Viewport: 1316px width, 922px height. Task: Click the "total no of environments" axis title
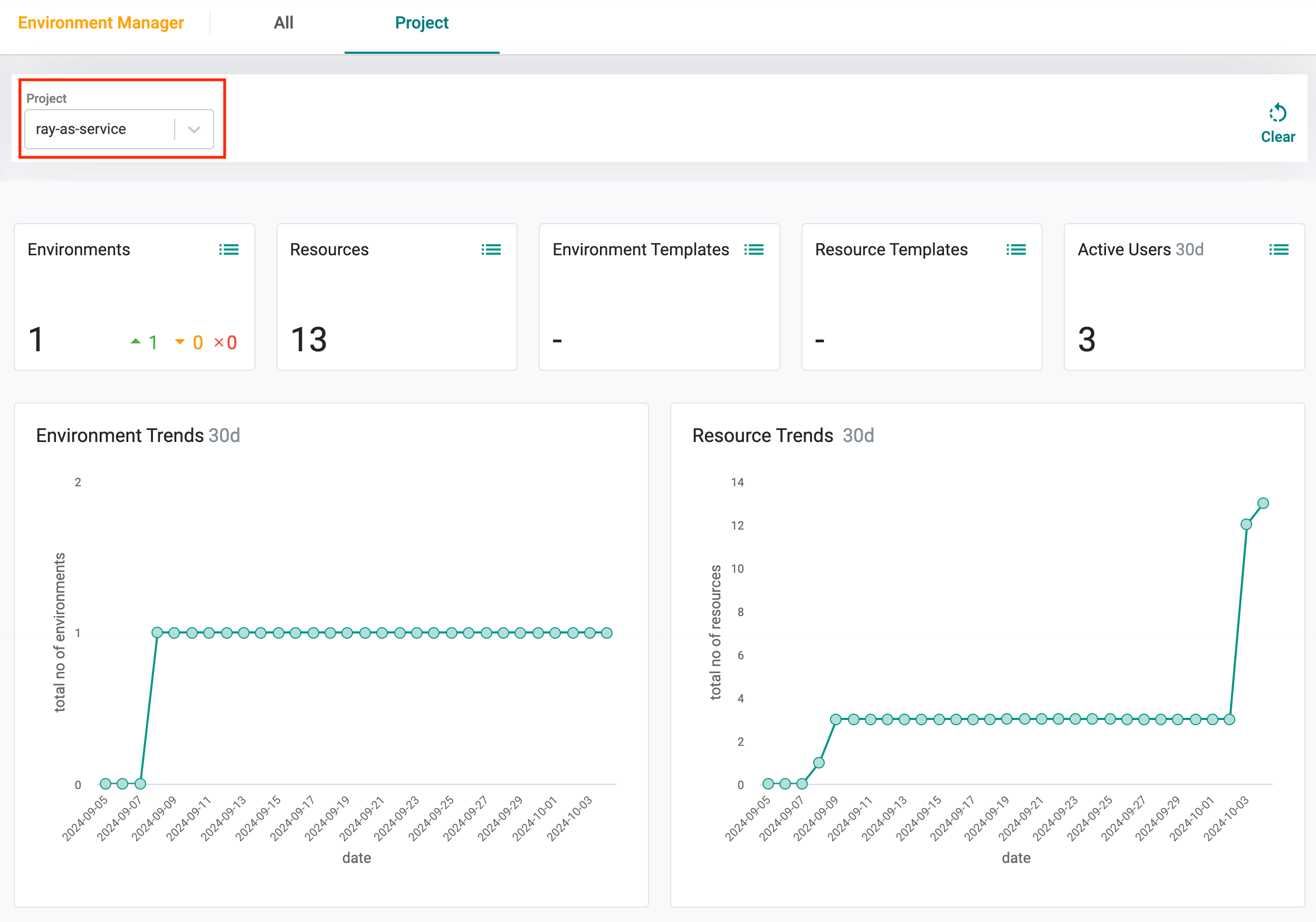click(x=60, y=632)
